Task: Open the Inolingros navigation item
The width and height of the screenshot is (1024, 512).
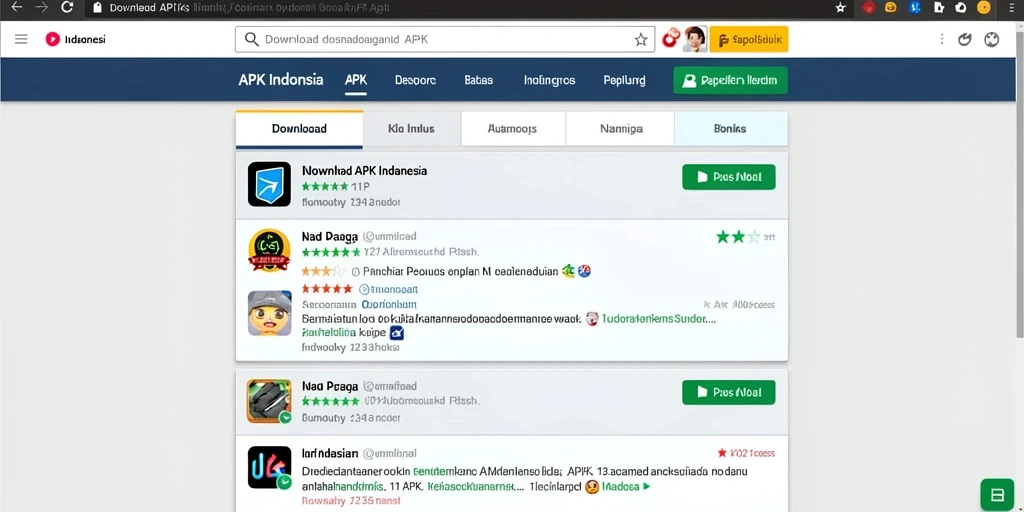Action: pyautogui.click(x=549, y=80)
